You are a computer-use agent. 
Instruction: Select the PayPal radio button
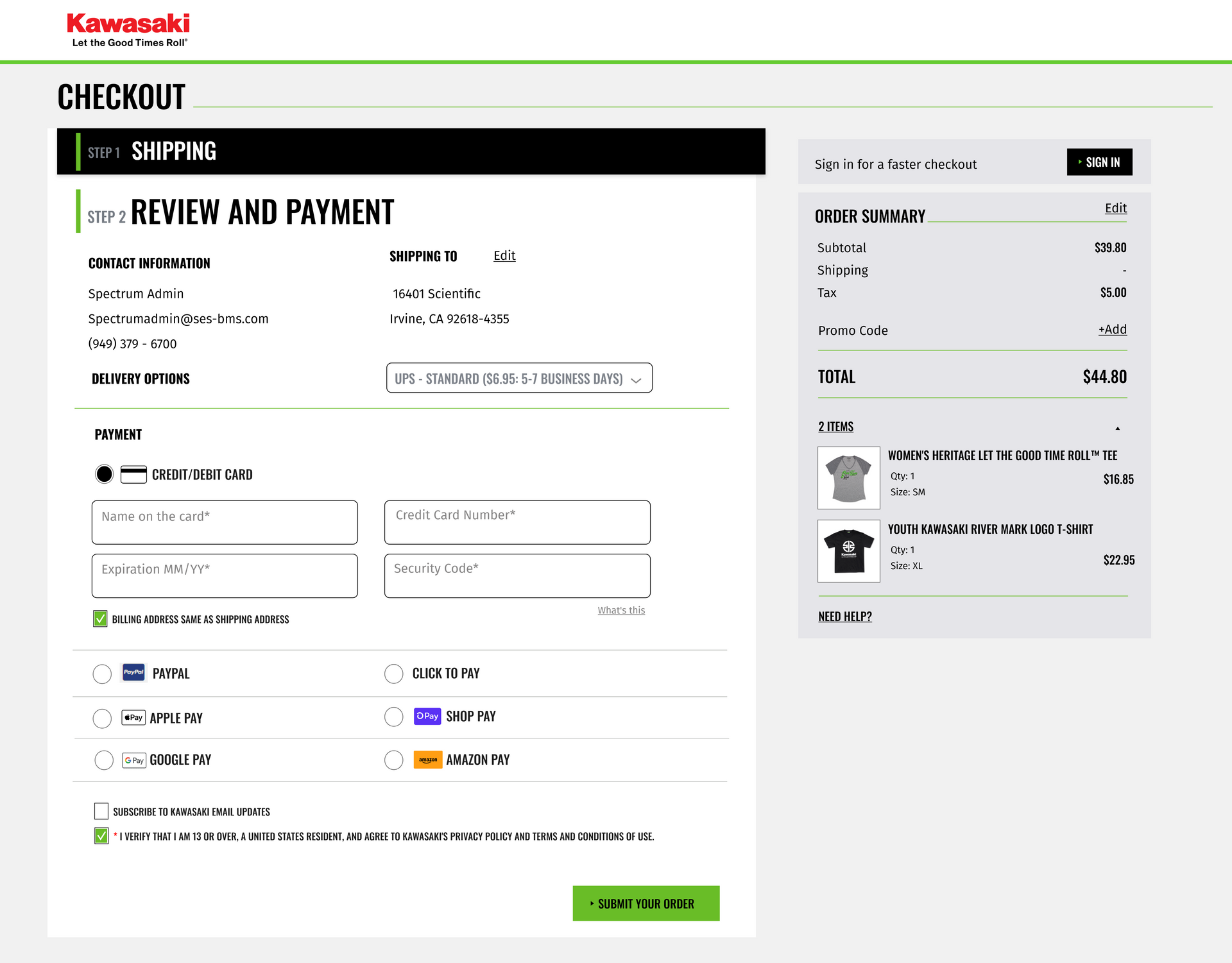(102, 674)
